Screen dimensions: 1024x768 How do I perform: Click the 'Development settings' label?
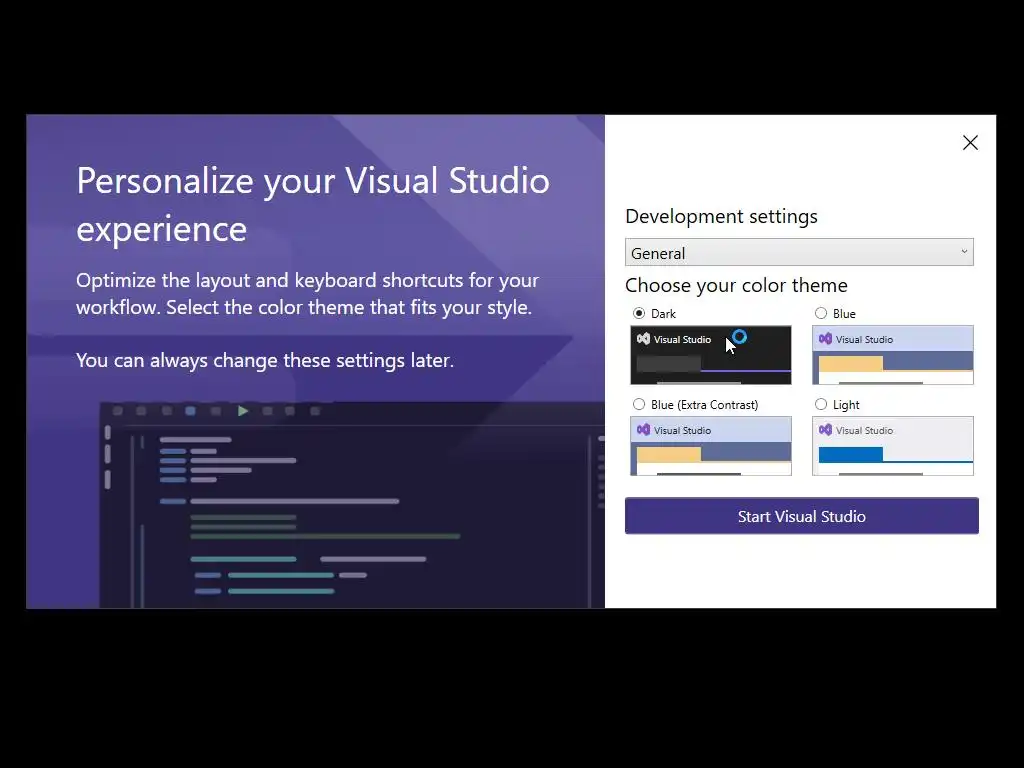coord(721,216)
